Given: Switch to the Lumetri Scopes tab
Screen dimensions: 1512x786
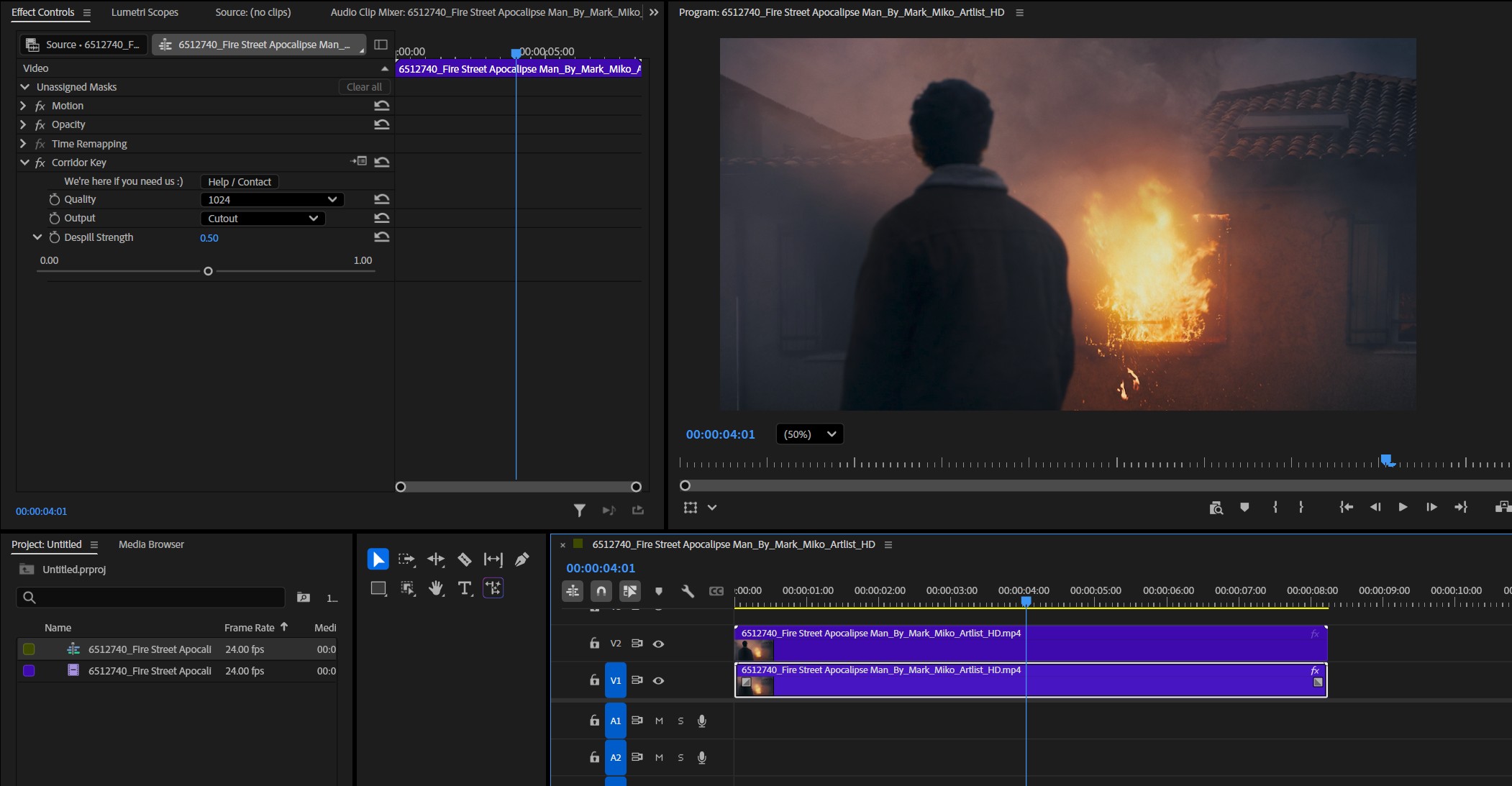Looking at the screenshot, I should click(x=145, y=12).
